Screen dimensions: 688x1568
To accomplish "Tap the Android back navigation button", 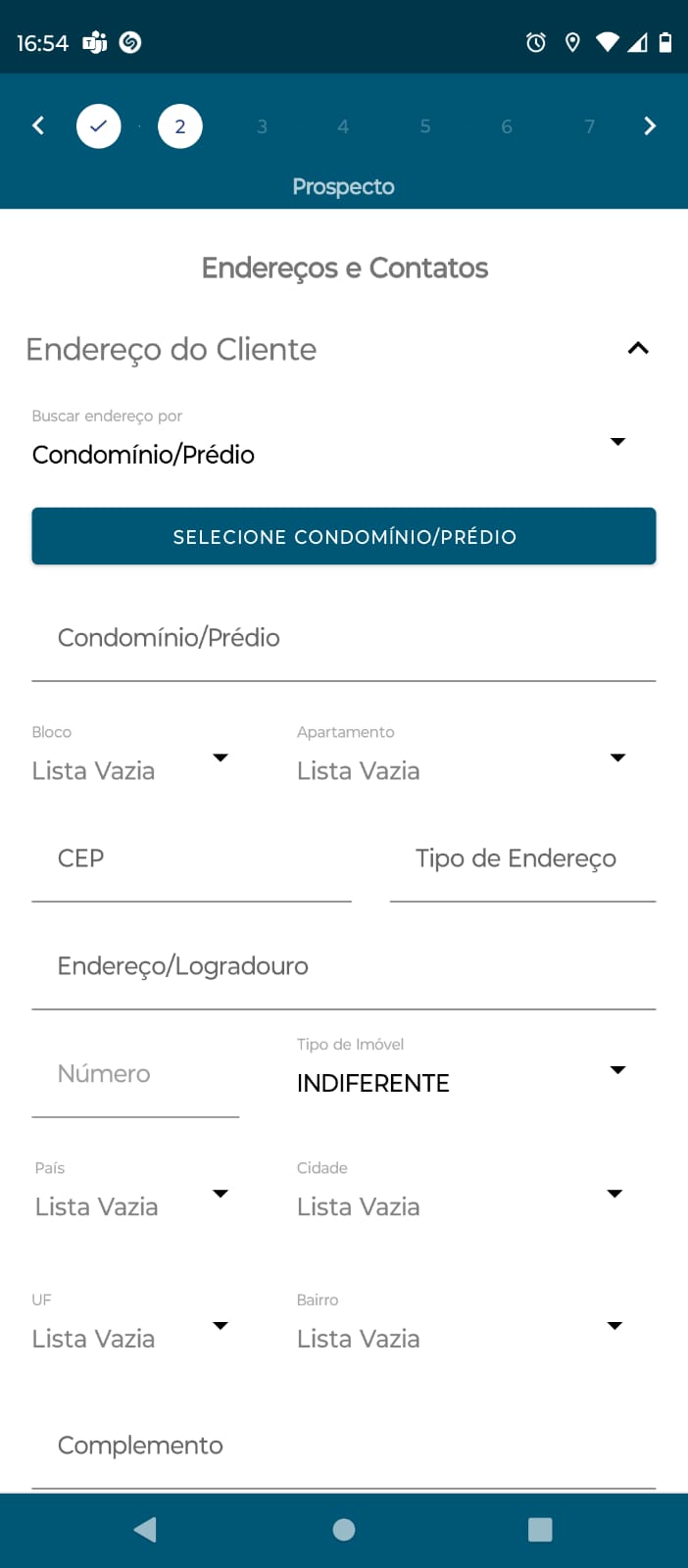I will click(145, 1530).
